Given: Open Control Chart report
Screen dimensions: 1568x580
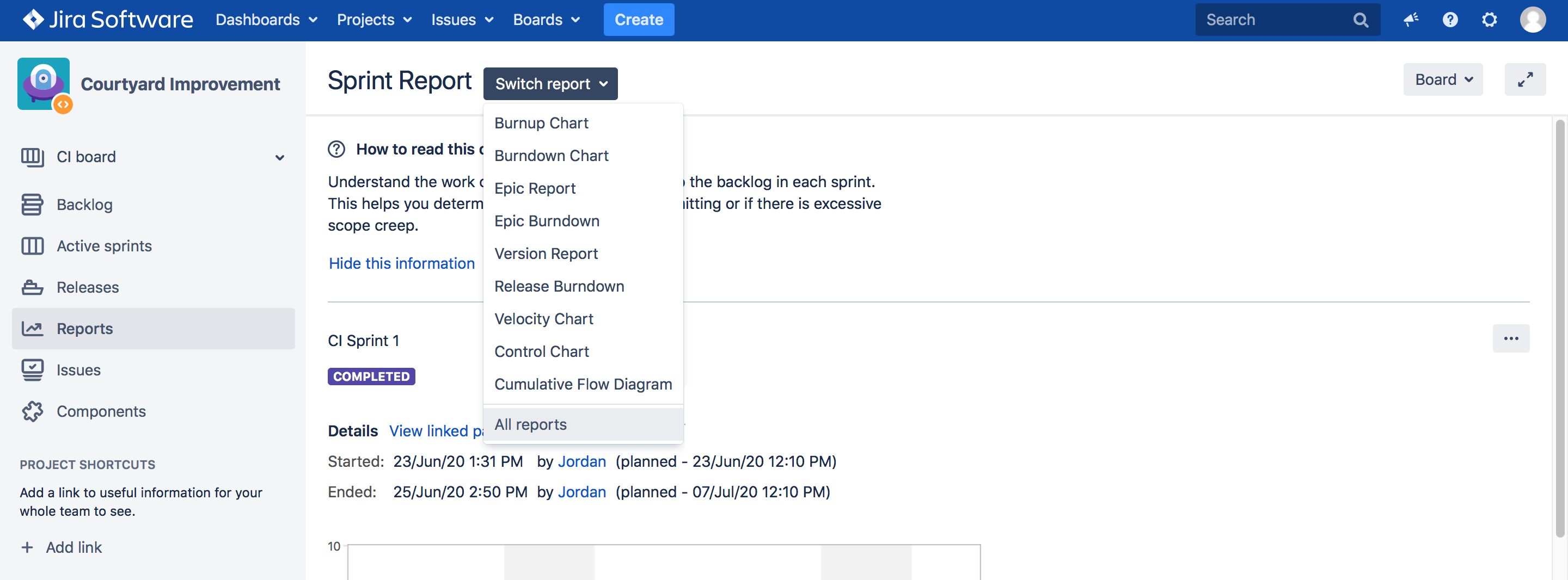Looking at the screenshot, I should [583, 352].
